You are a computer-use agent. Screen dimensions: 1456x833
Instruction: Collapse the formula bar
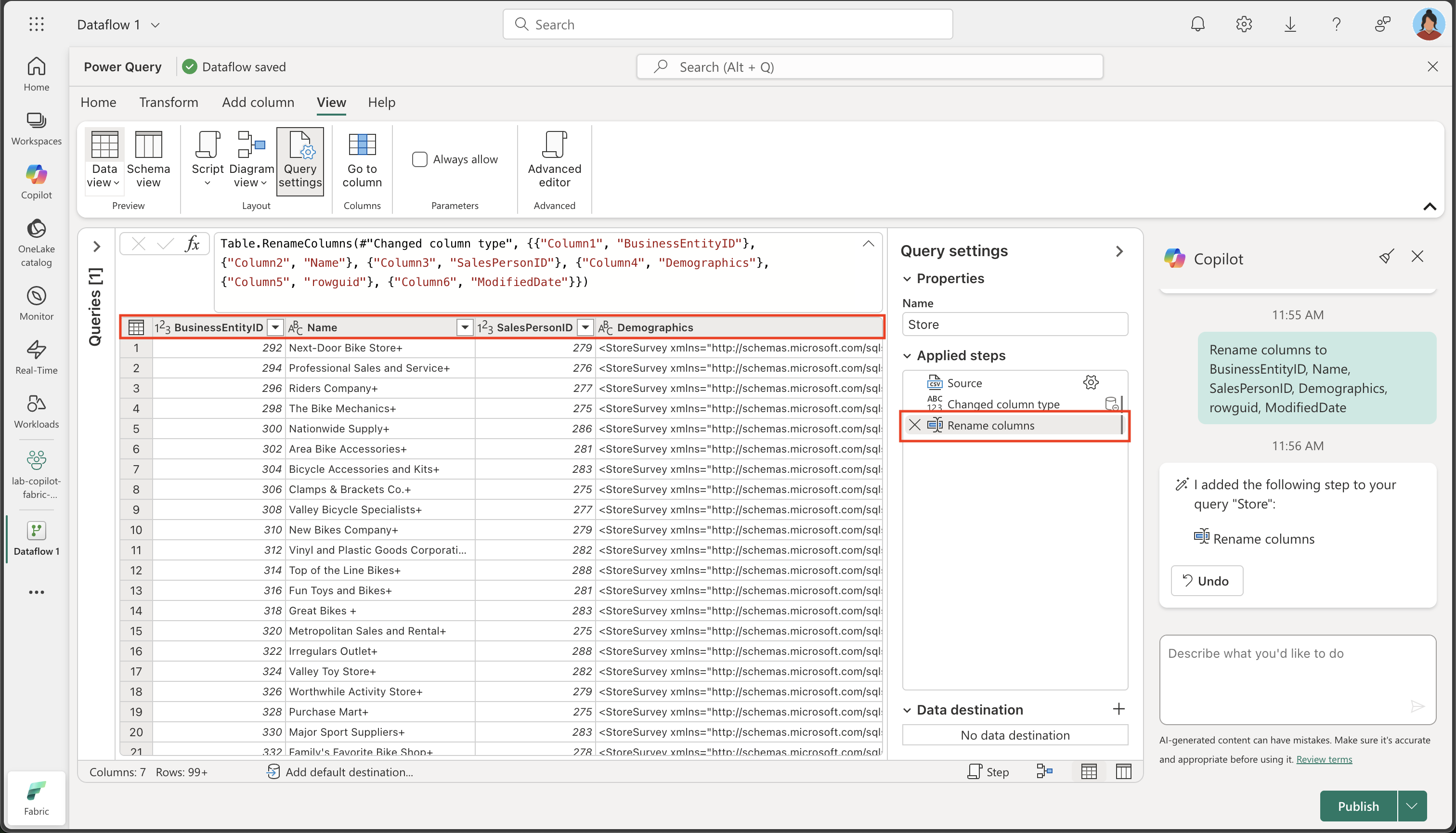(x=868, y=243)
